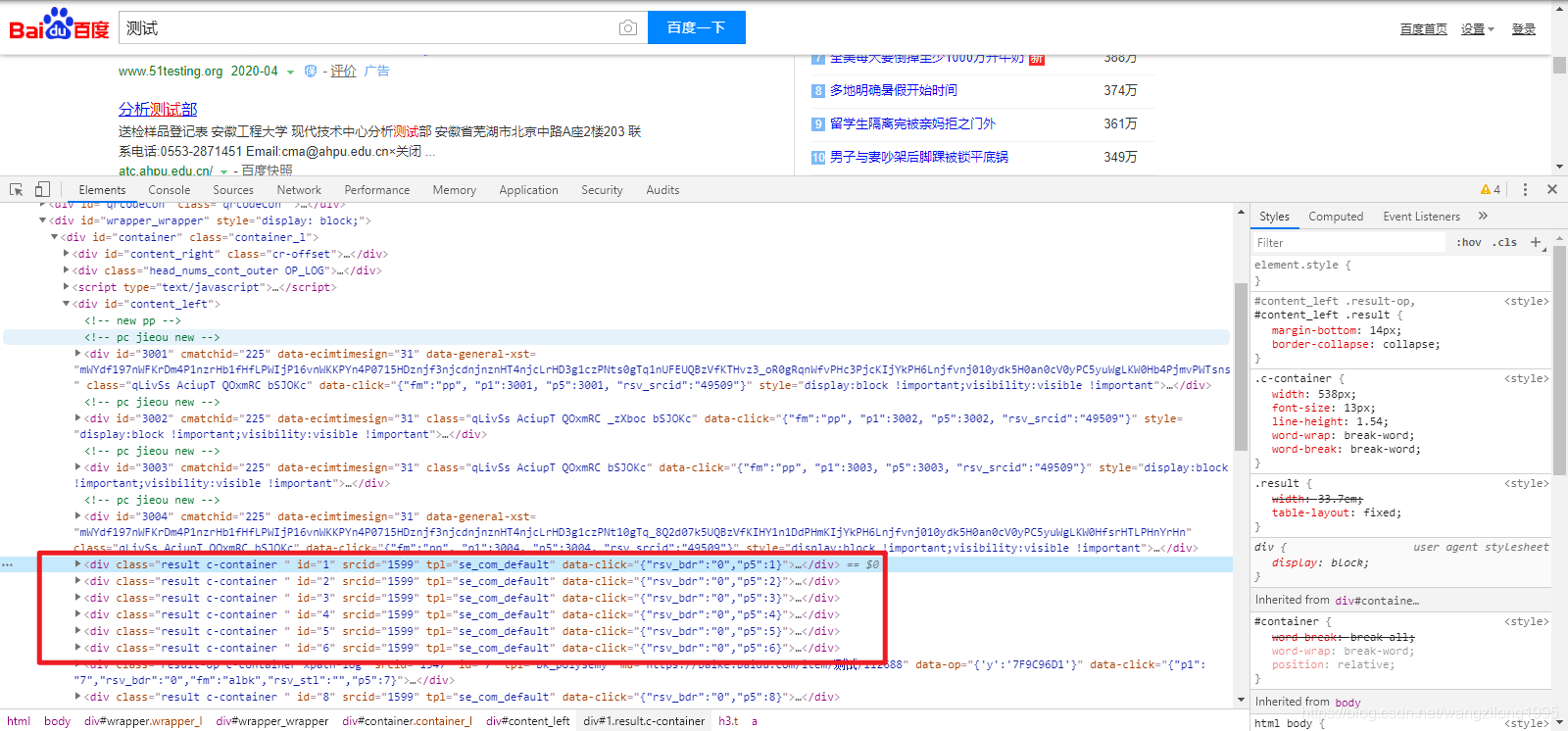The image size is (1568, 731).
Task: Click html in the breadcrumb bar
Action: pyautogui.click(x=19, y=721)
